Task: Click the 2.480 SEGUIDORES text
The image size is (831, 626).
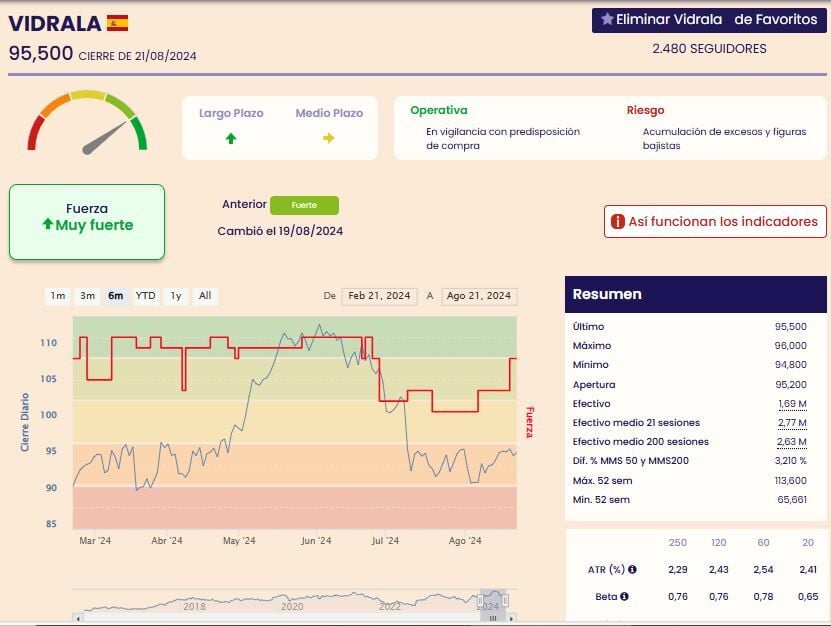Action: pos(709,49)
